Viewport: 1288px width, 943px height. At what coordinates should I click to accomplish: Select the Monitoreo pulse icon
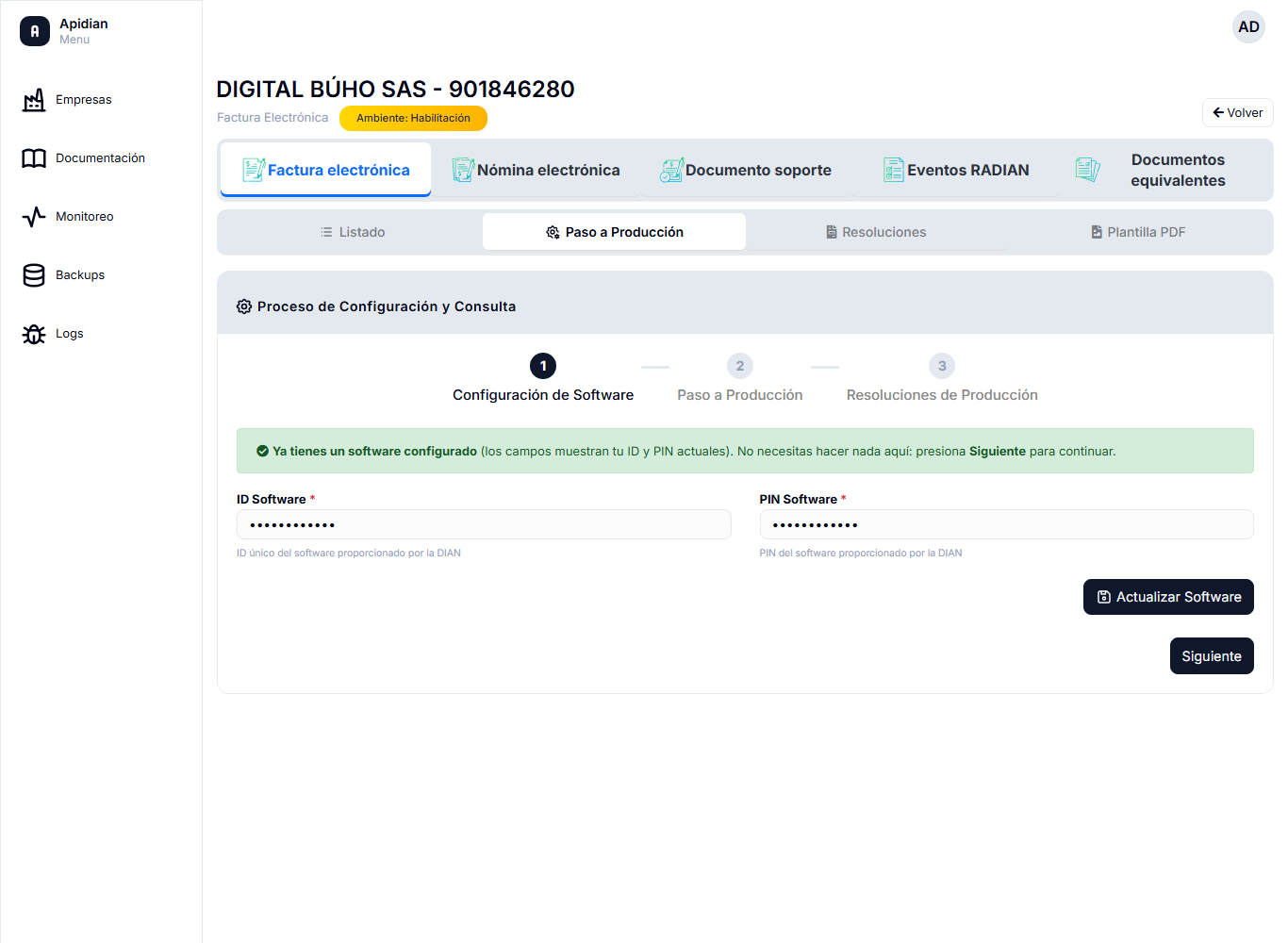(x=34, y=217)
